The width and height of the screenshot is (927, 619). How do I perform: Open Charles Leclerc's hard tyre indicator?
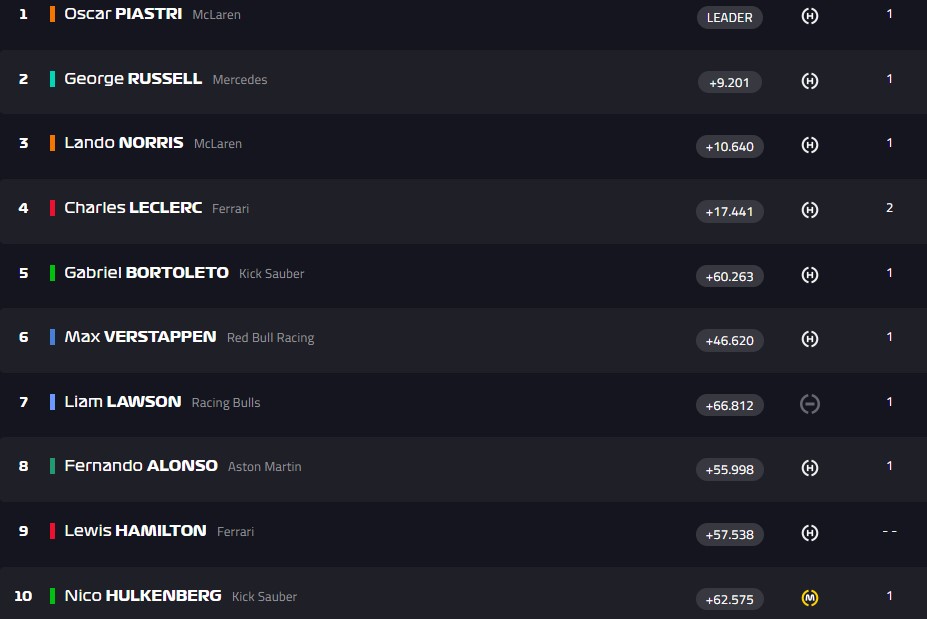[810, 211]
